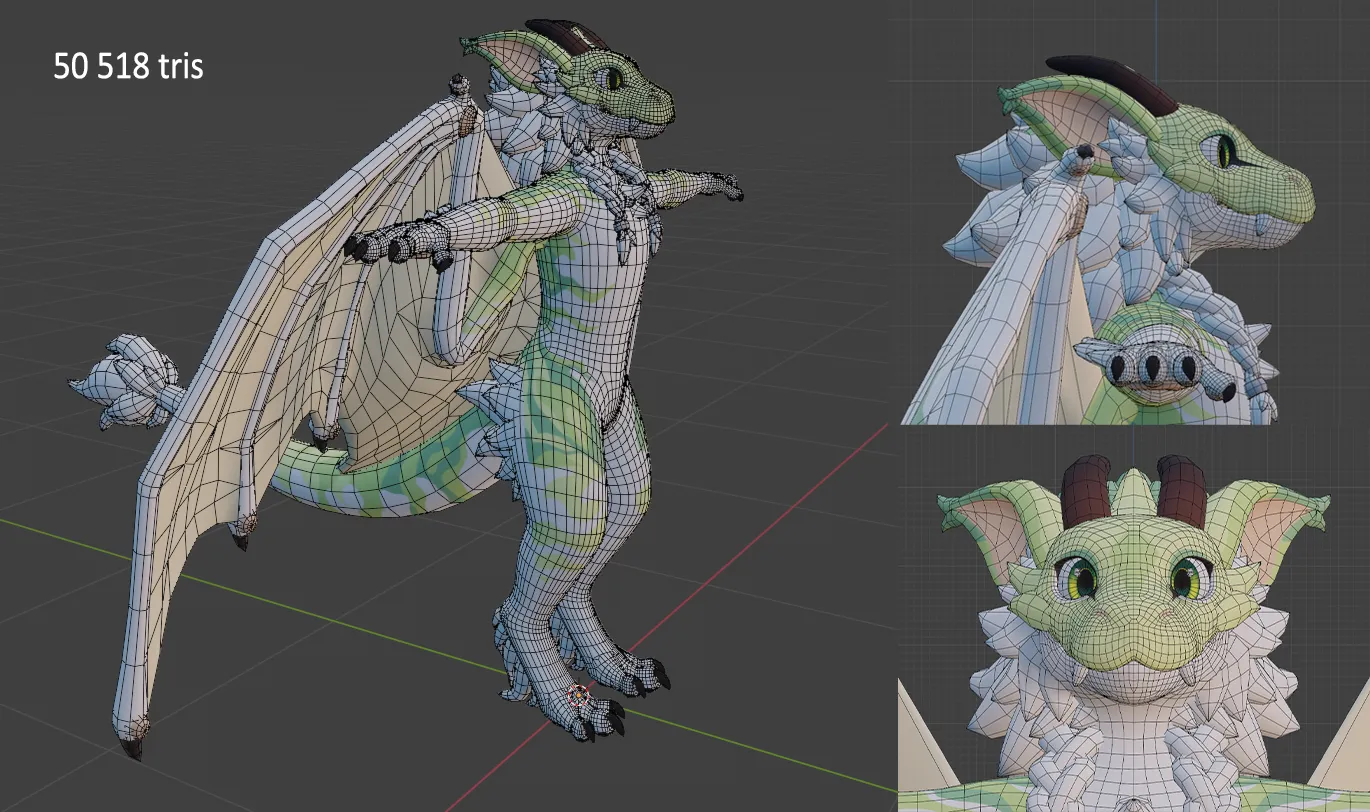This screenshot has height=812, width=1370.
Task: Open the front-view face render panel
Action: (x=1134, y=619)
